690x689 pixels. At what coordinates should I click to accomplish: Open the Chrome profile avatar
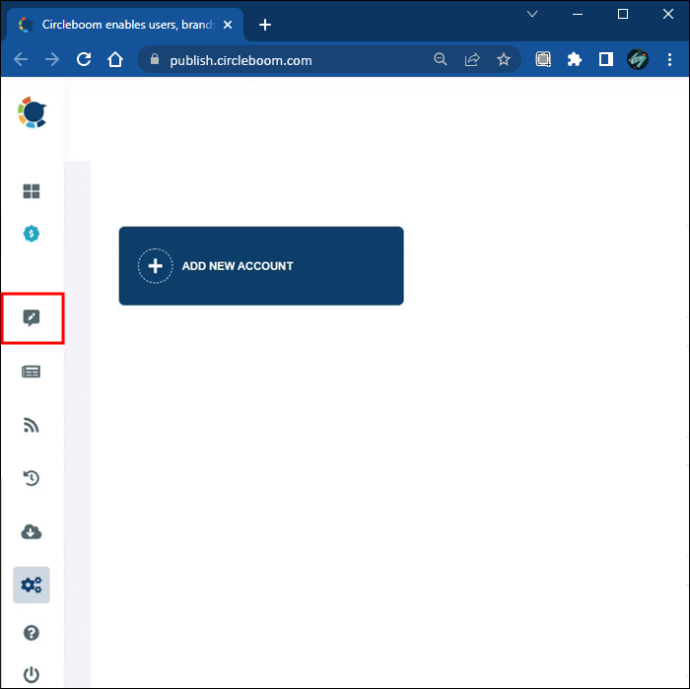637,59
